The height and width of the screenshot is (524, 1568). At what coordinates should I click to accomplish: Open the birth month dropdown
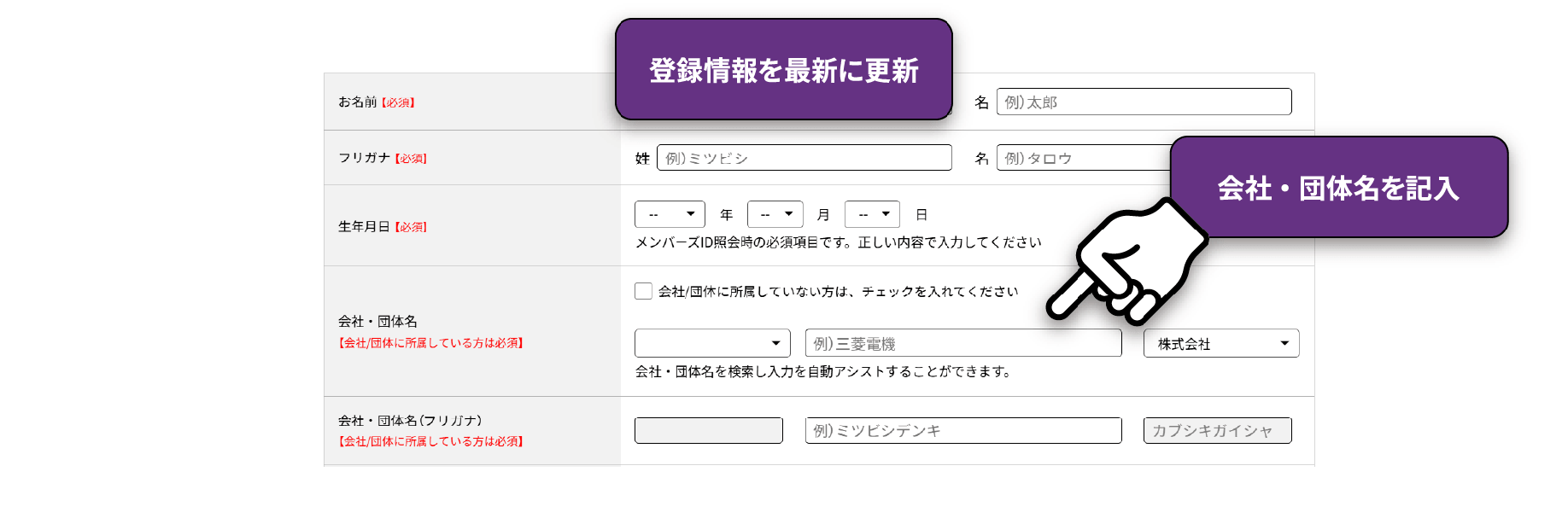pos(775,214)
